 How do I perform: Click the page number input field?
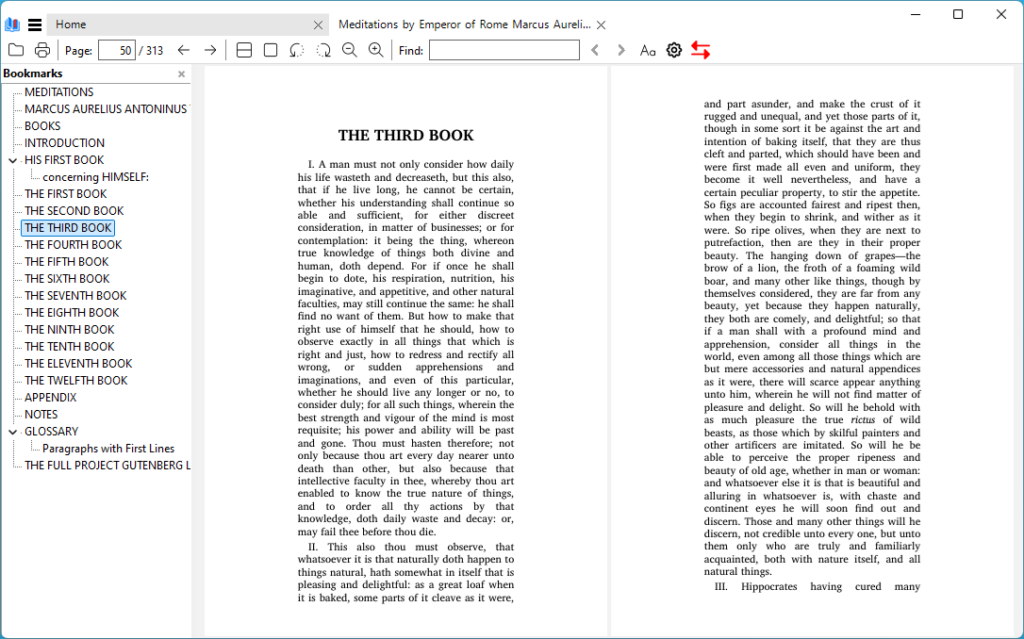(117, 50)
